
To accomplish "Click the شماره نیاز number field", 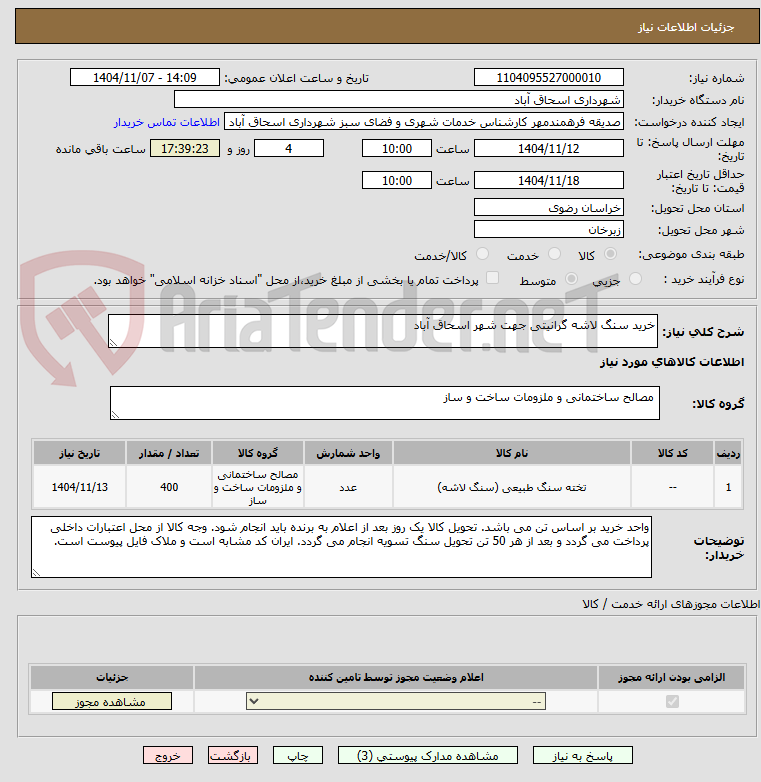I will [x=549, y=78].
